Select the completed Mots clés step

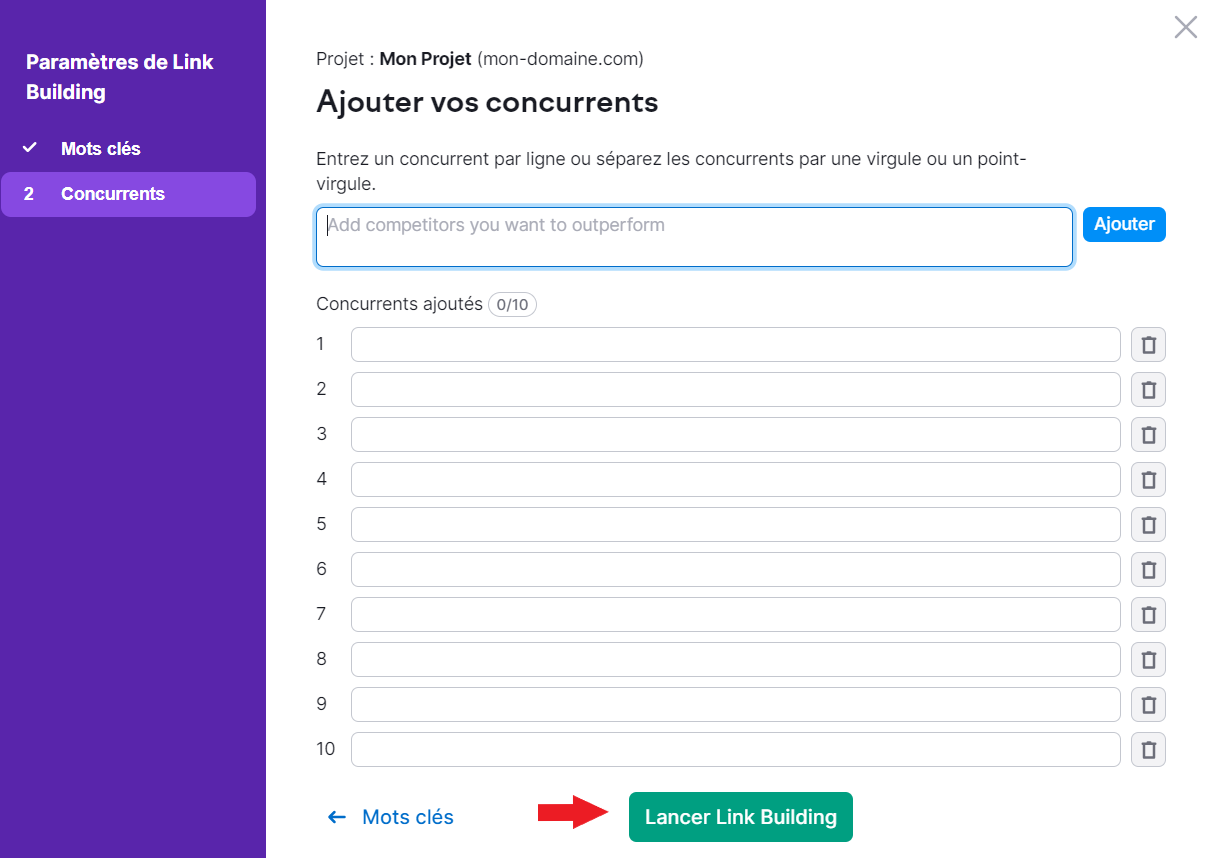tap(99, 148)
